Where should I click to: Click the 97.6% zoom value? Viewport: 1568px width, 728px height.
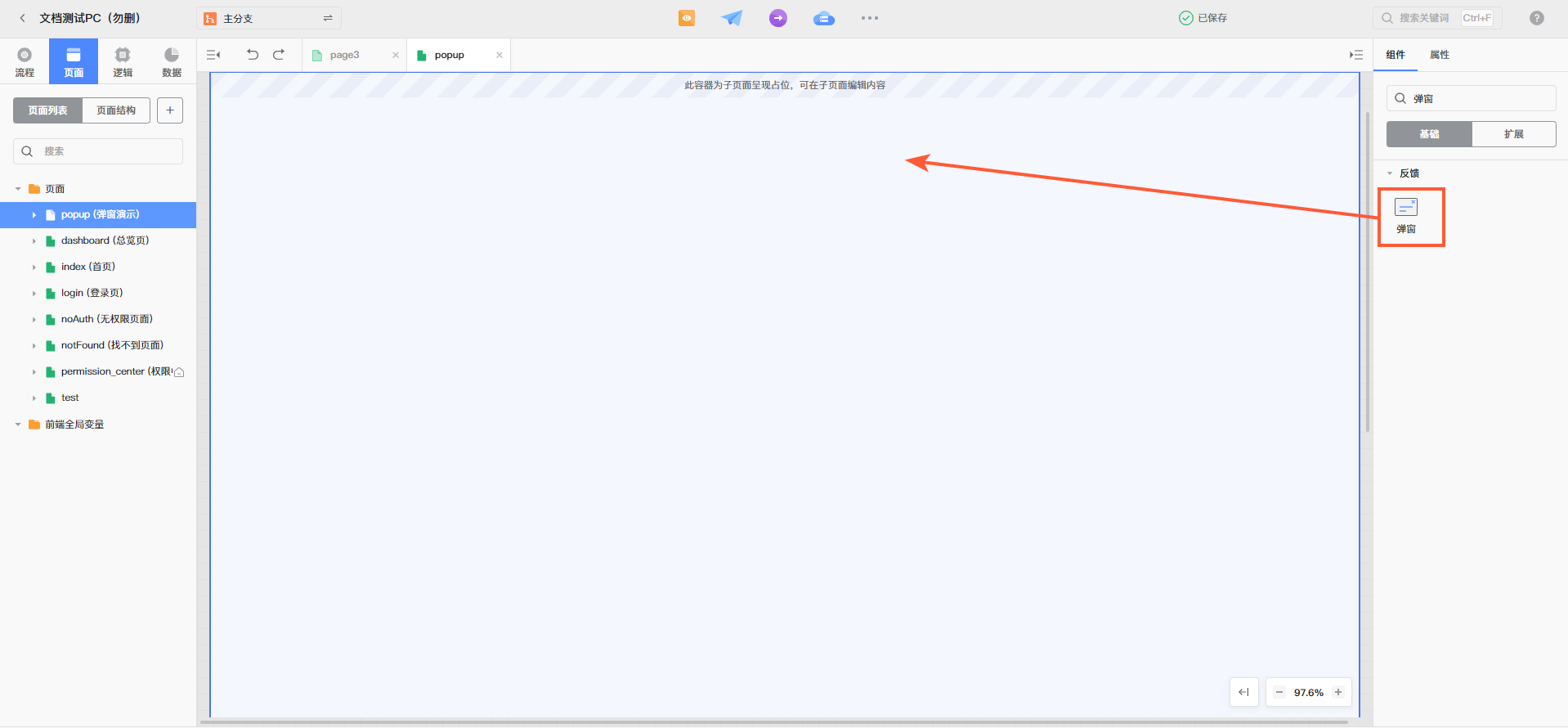[x=1309, y=692]
